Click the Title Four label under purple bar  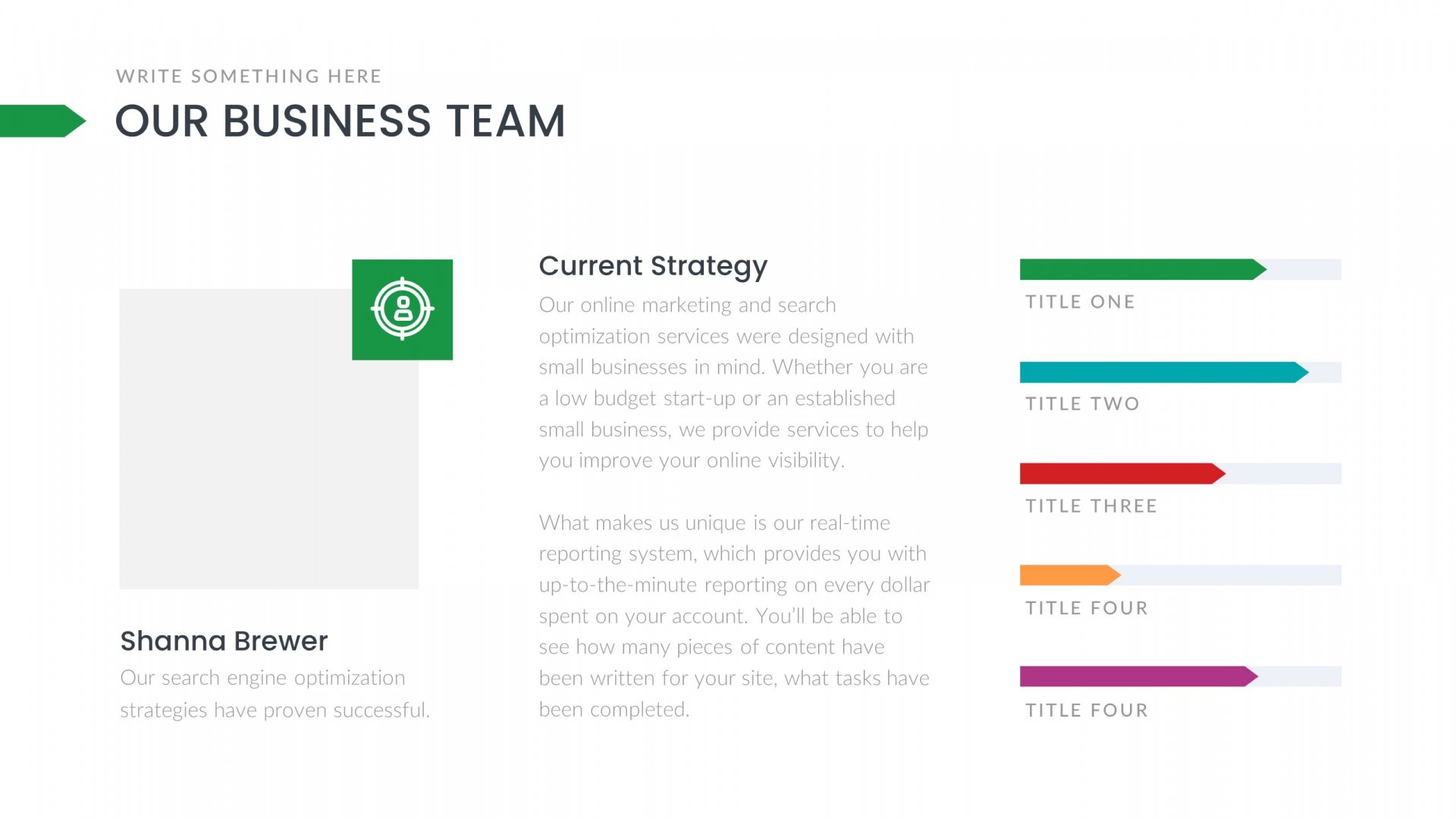point(1087,711)
